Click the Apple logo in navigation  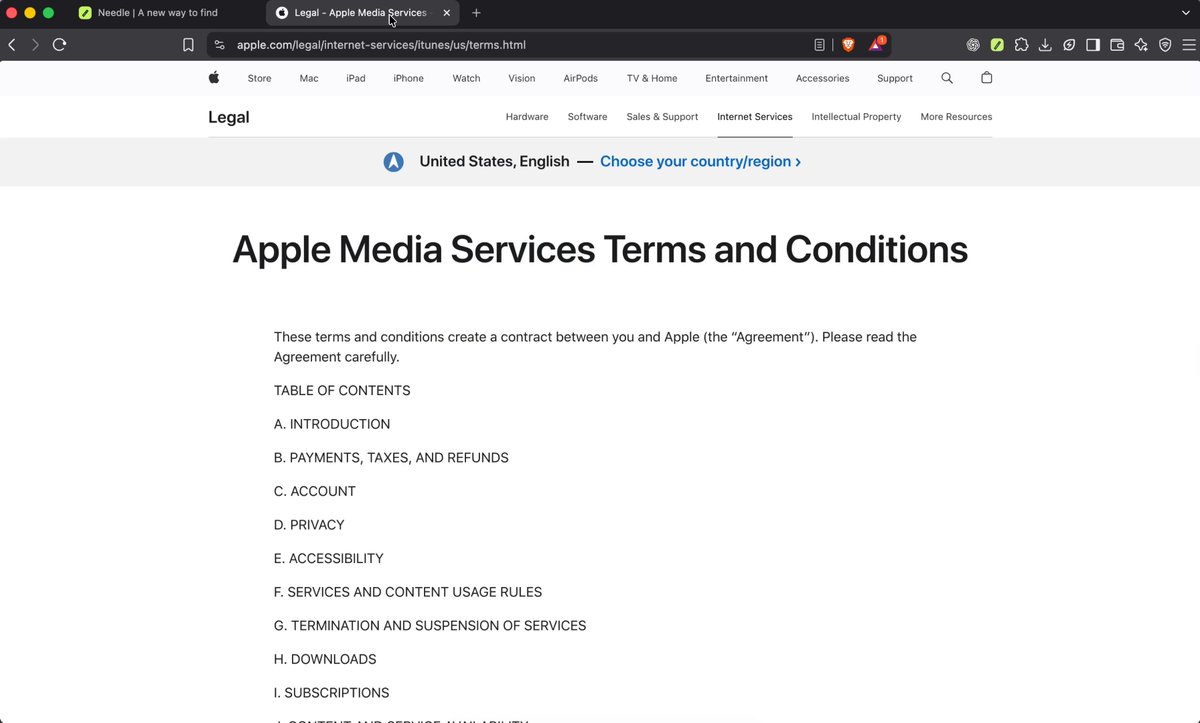click(x=214, y=78)
